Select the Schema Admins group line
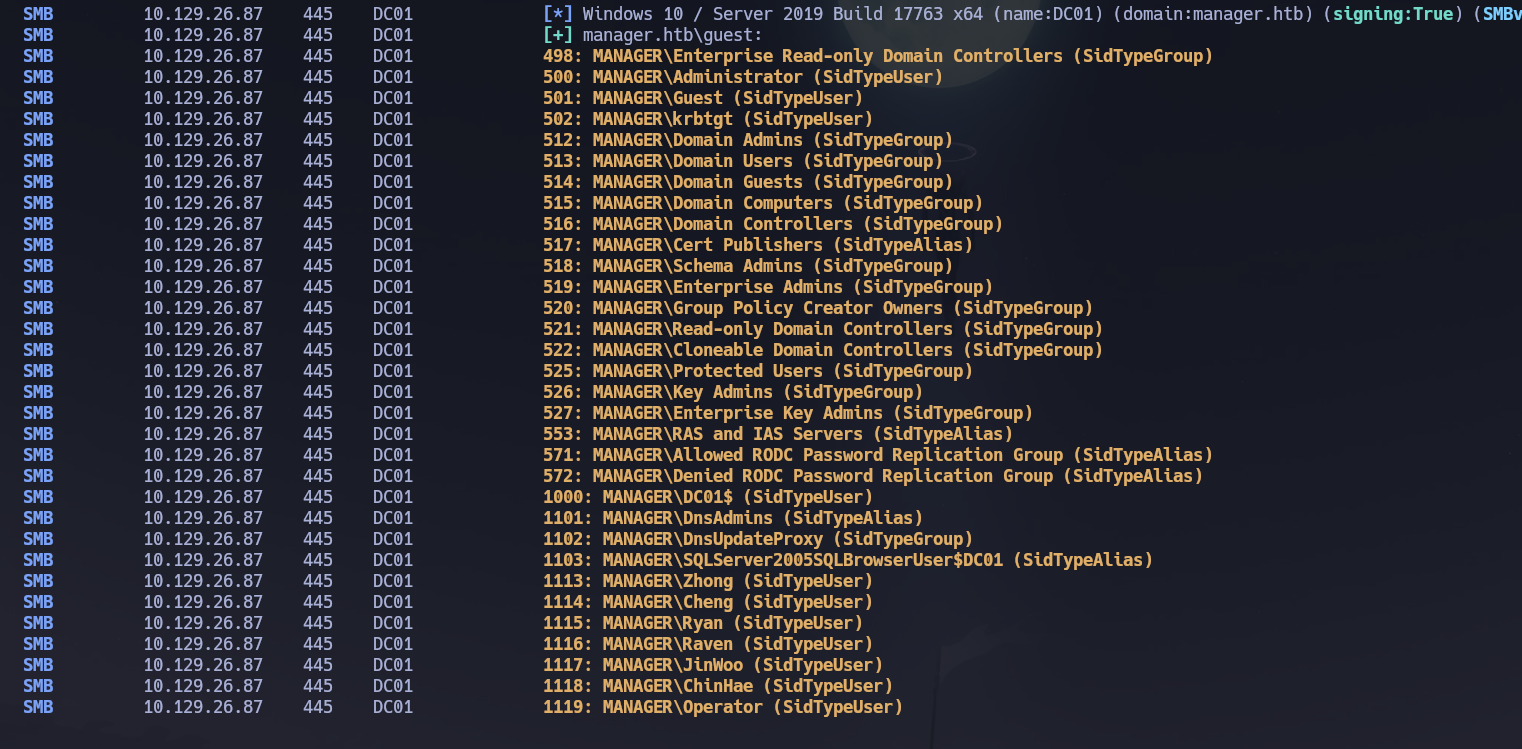The image size is (1522, 749). 745,266
